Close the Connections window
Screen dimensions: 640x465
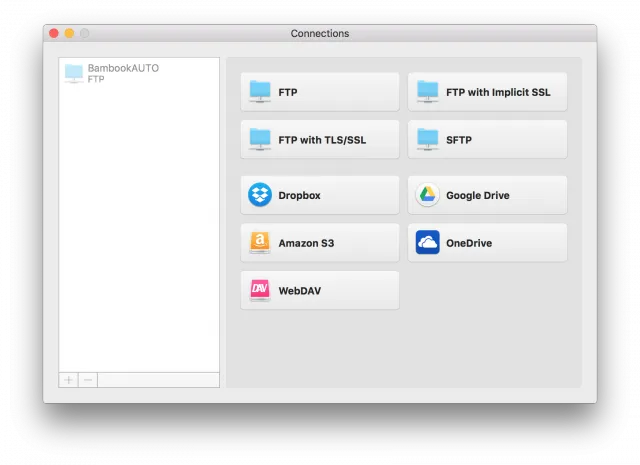click(x=54, y=33)
